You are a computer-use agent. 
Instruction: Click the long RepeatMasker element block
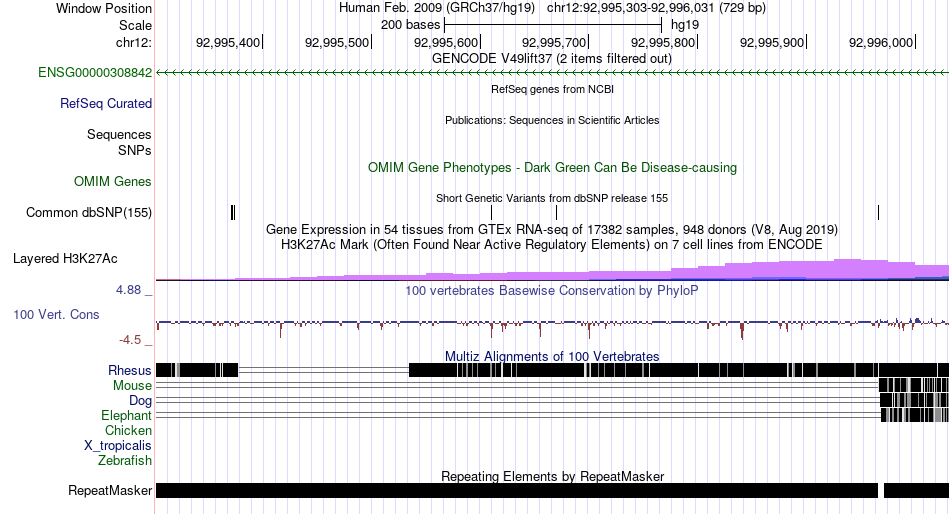click(x=517, y=490)
